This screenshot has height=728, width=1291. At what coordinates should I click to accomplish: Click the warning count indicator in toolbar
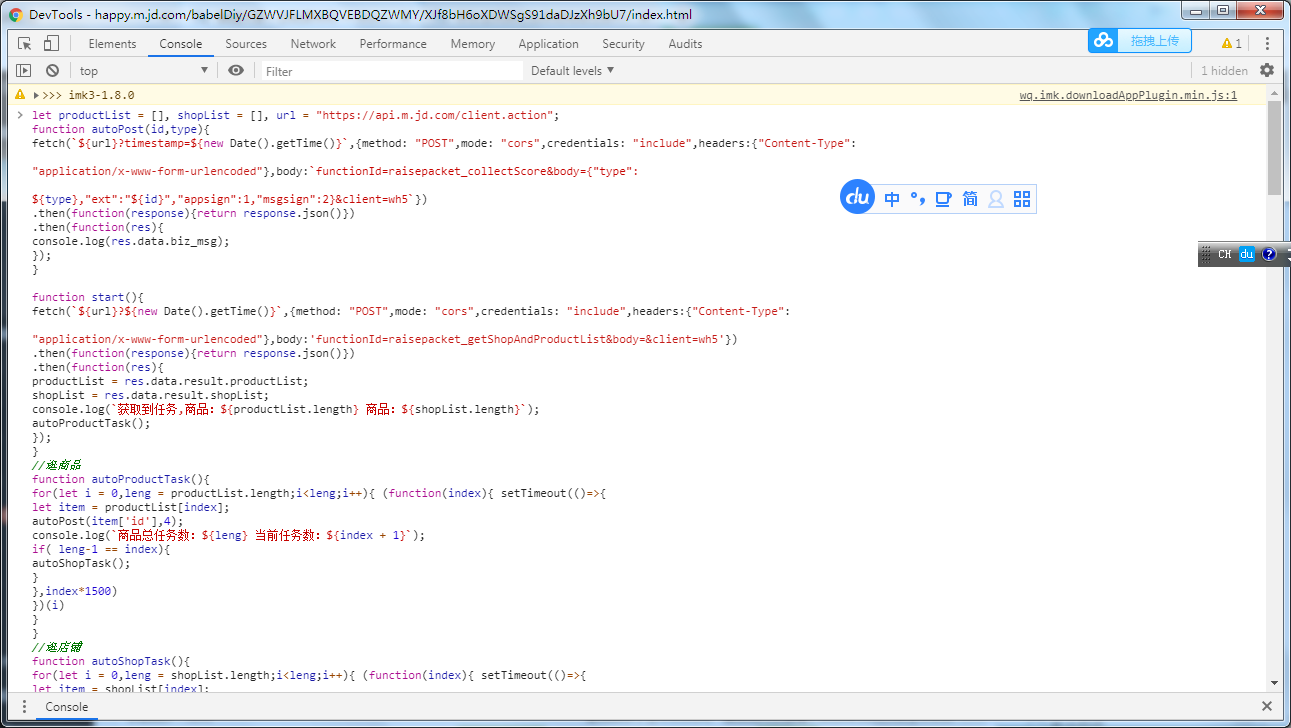(x=1231, y=44)
